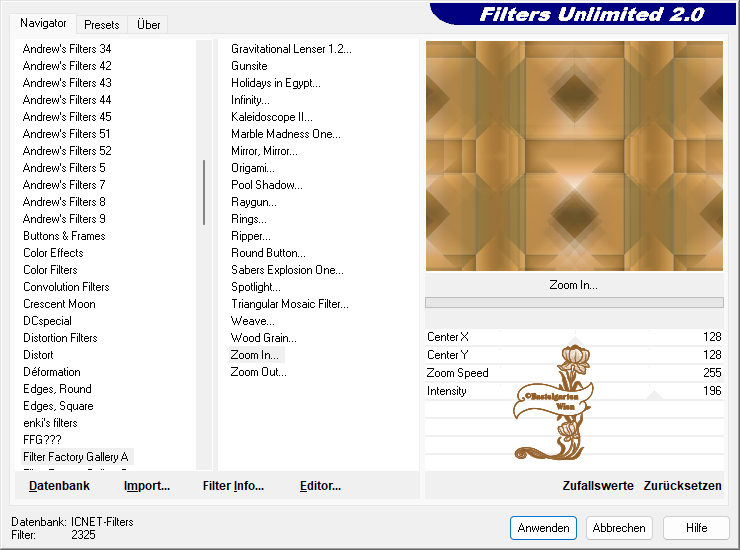Choose Mirror, Mirror... filter
Screen dimensions: 740x550
coord(264,151)
